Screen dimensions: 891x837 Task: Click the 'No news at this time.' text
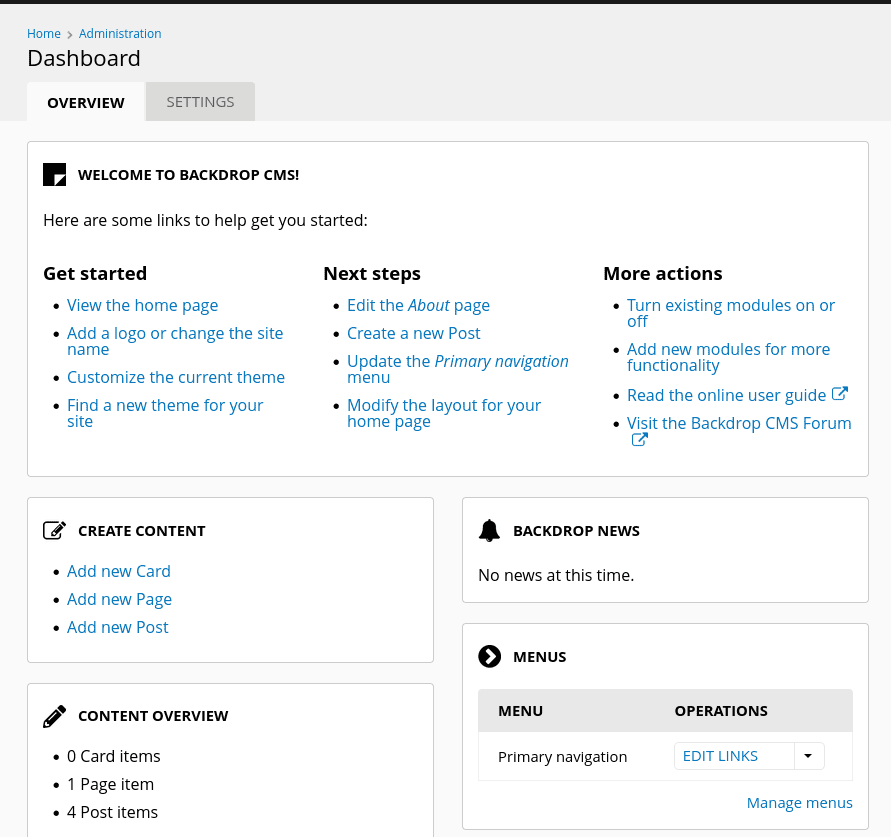[556, 576]
